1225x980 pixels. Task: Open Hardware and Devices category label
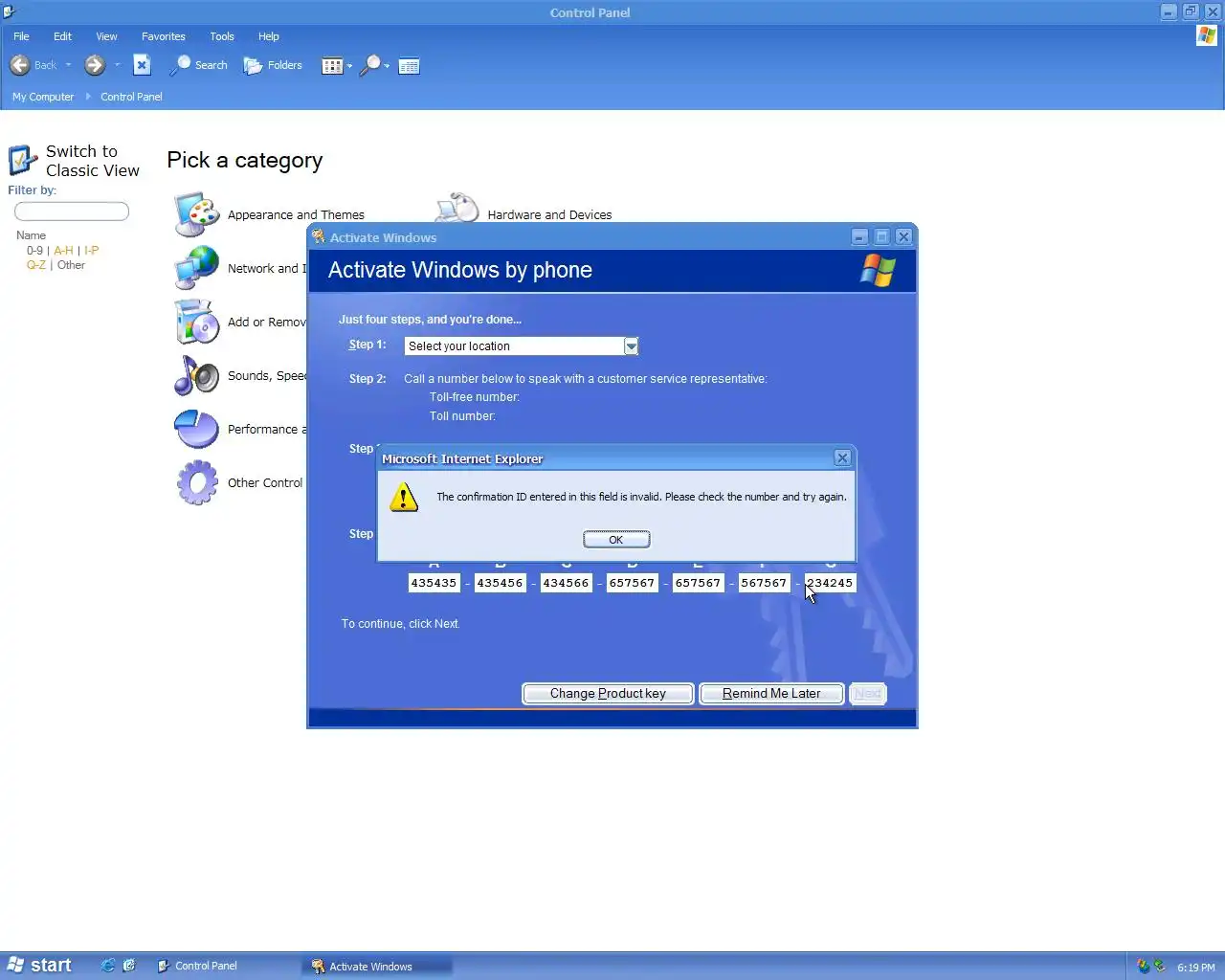[549, 215]
